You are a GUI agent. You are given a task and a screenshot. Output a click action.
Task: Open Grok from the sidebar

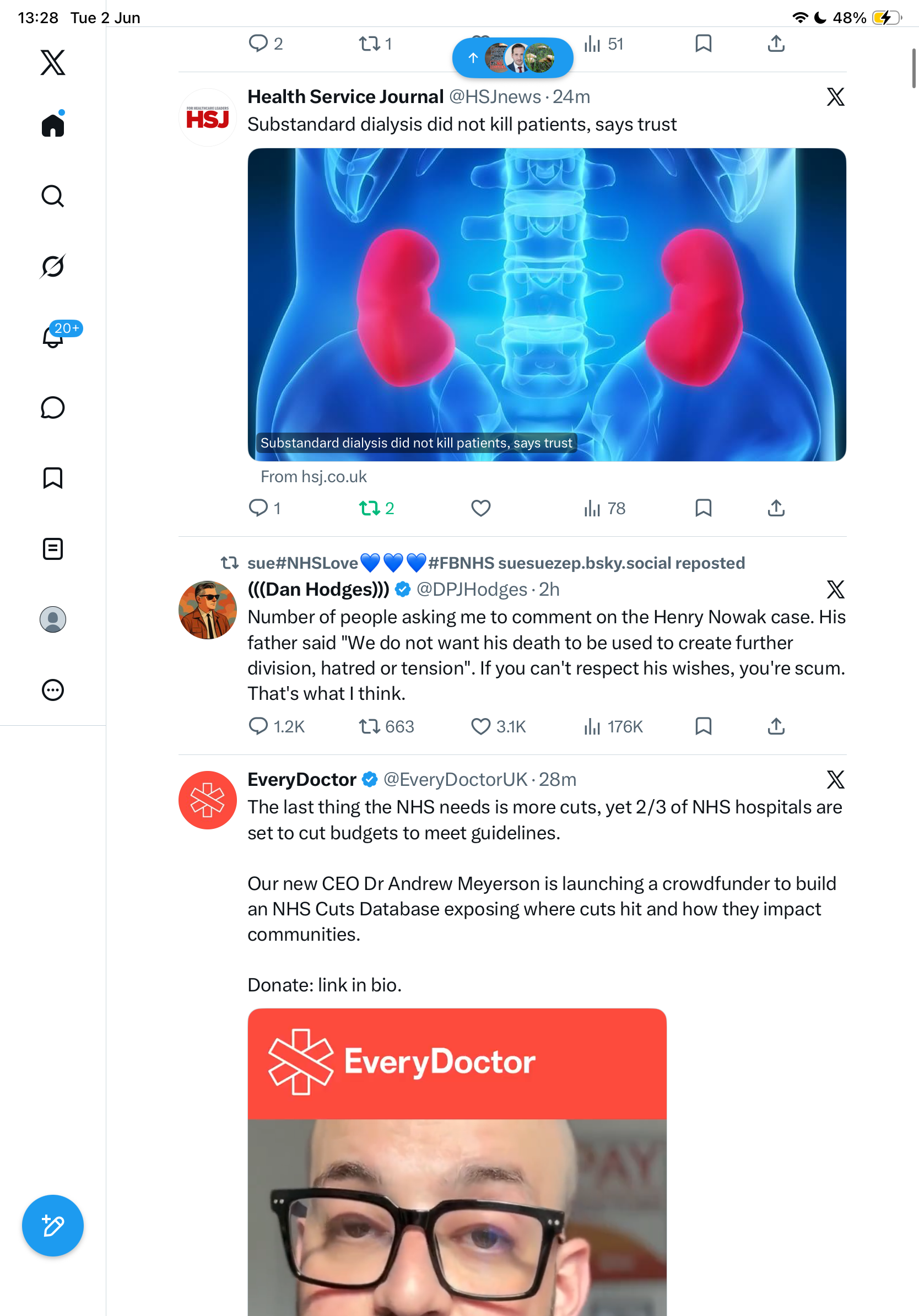point(53,266)
